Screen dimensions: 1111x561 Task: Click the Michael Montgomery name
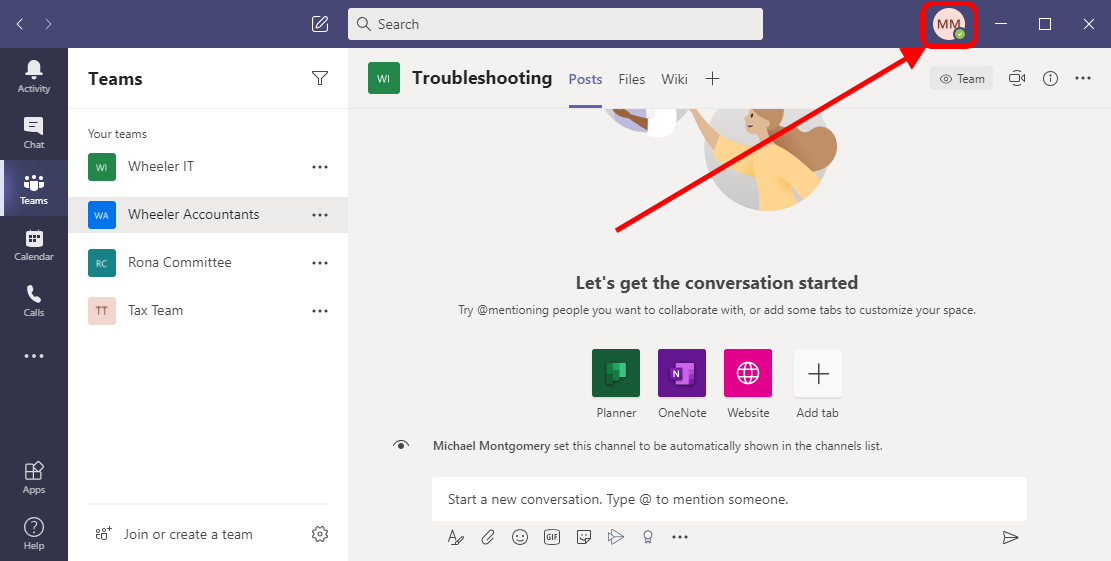[x=491, y=446]
